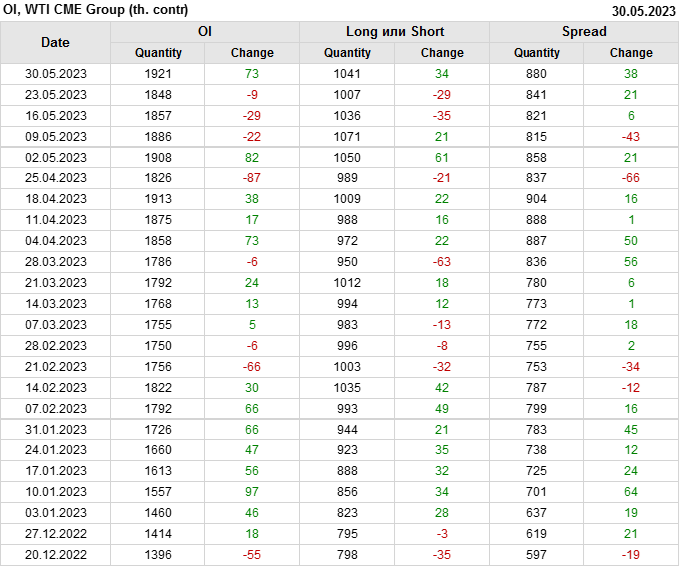Select the 02.05.2023 date cell
680x567 pixels.
pyautogui.click(x=55, y=158)
